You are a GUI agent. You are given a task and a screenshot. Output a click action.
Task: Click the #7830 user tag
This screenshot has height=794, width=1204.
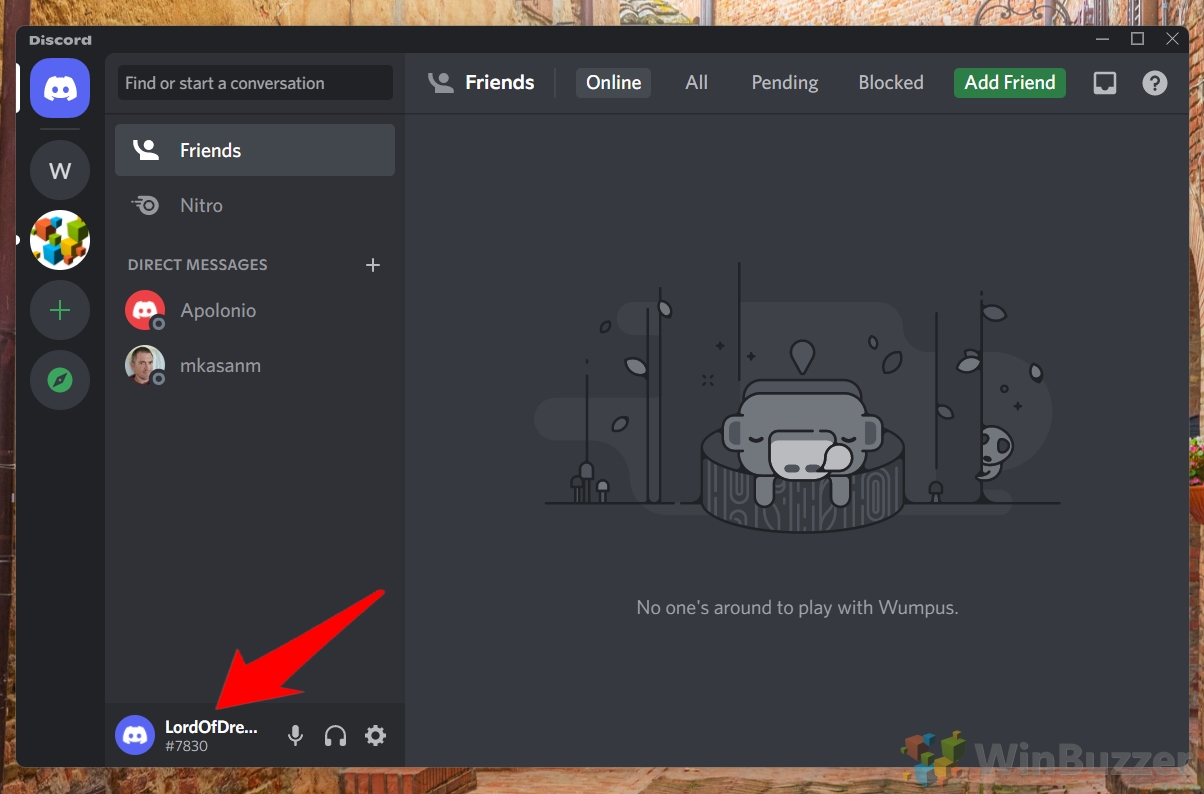186,746
